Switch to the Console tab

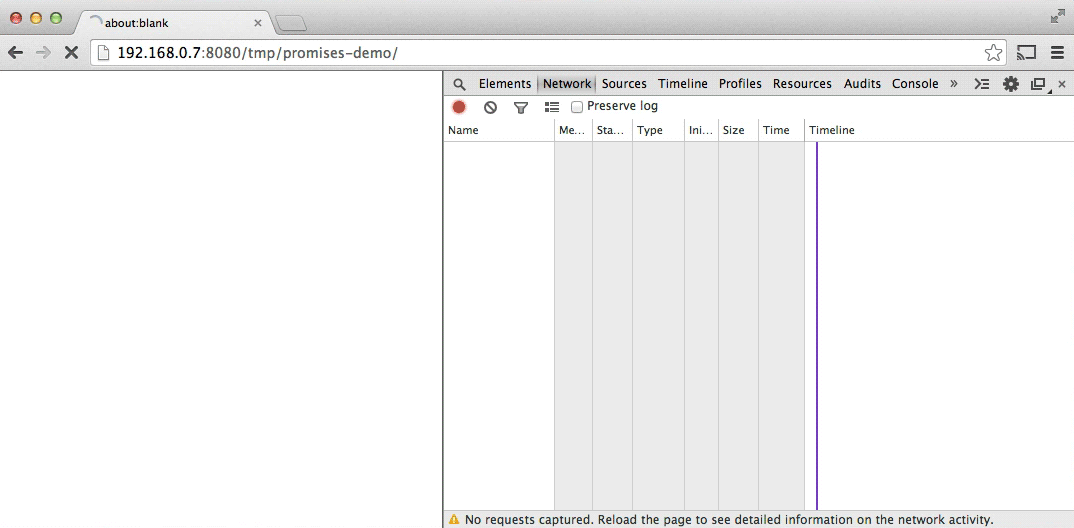915,84
